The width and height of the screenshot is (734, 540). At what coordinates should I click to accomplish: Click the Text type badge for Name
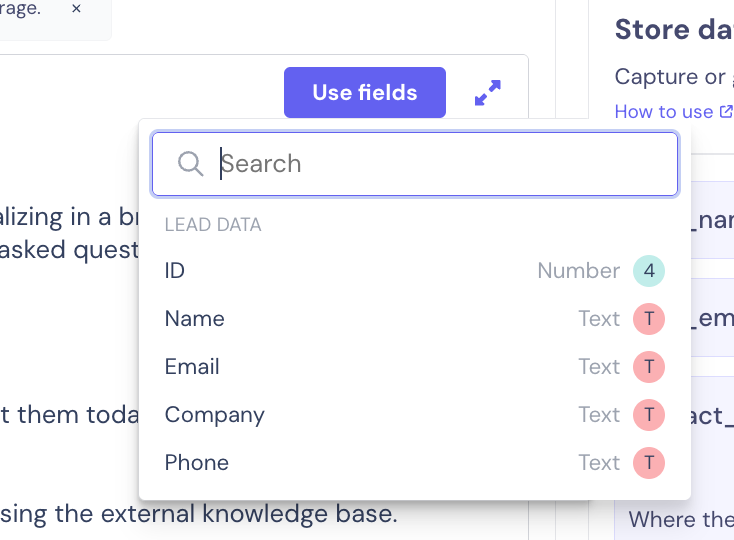pos(649,319)
